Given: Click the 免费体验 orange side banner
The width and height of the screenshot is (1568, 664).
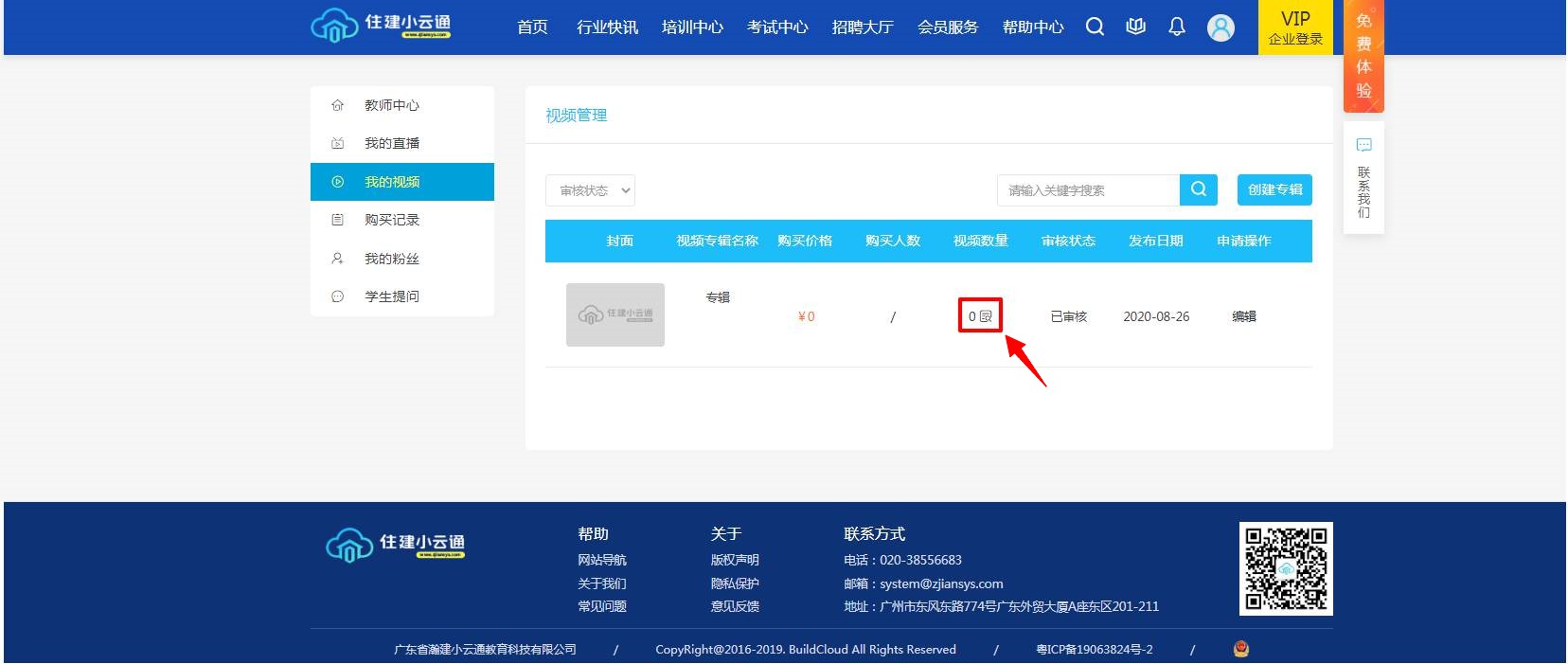Looking at the screenshot, I should [1363, 56].
